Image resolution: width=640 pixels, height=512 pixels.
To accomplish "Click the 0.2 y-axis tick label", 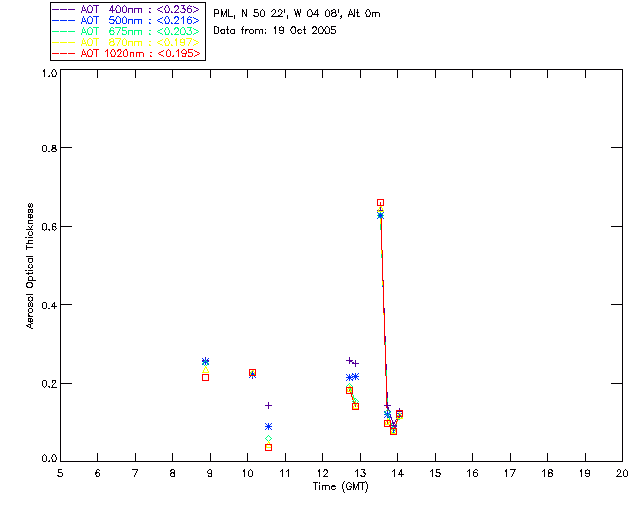I will coord(49,384).
